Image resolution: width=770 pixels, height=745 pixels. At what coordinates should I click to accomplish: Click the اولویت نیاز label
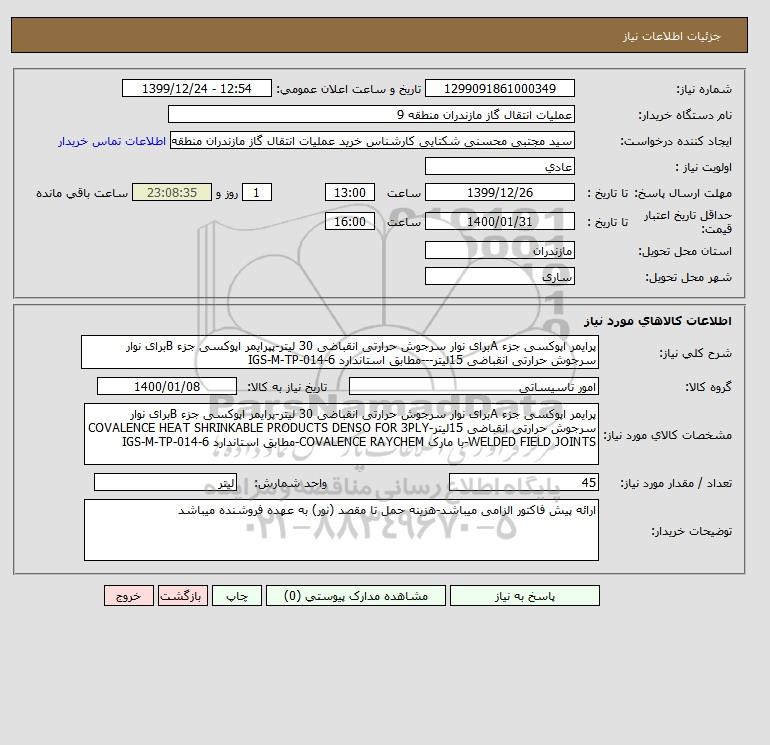(703, 167)
